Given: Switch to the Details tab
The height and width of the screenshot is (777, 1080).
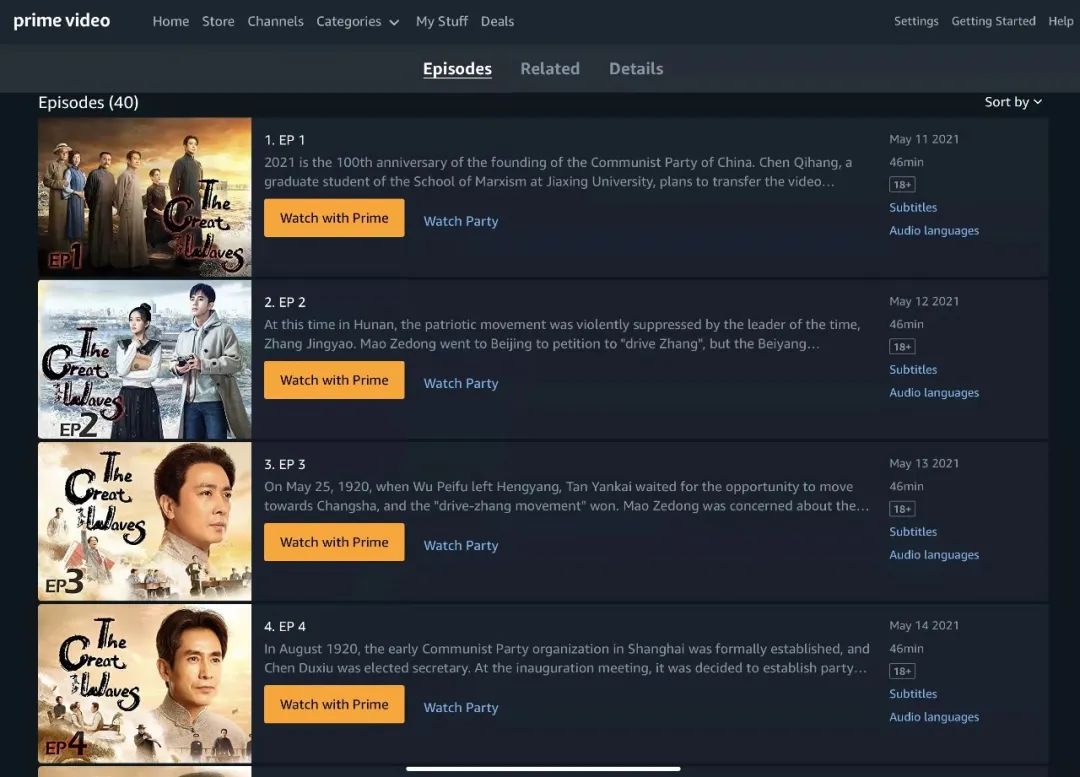Looking at the screenshot, I should (636, 69).
